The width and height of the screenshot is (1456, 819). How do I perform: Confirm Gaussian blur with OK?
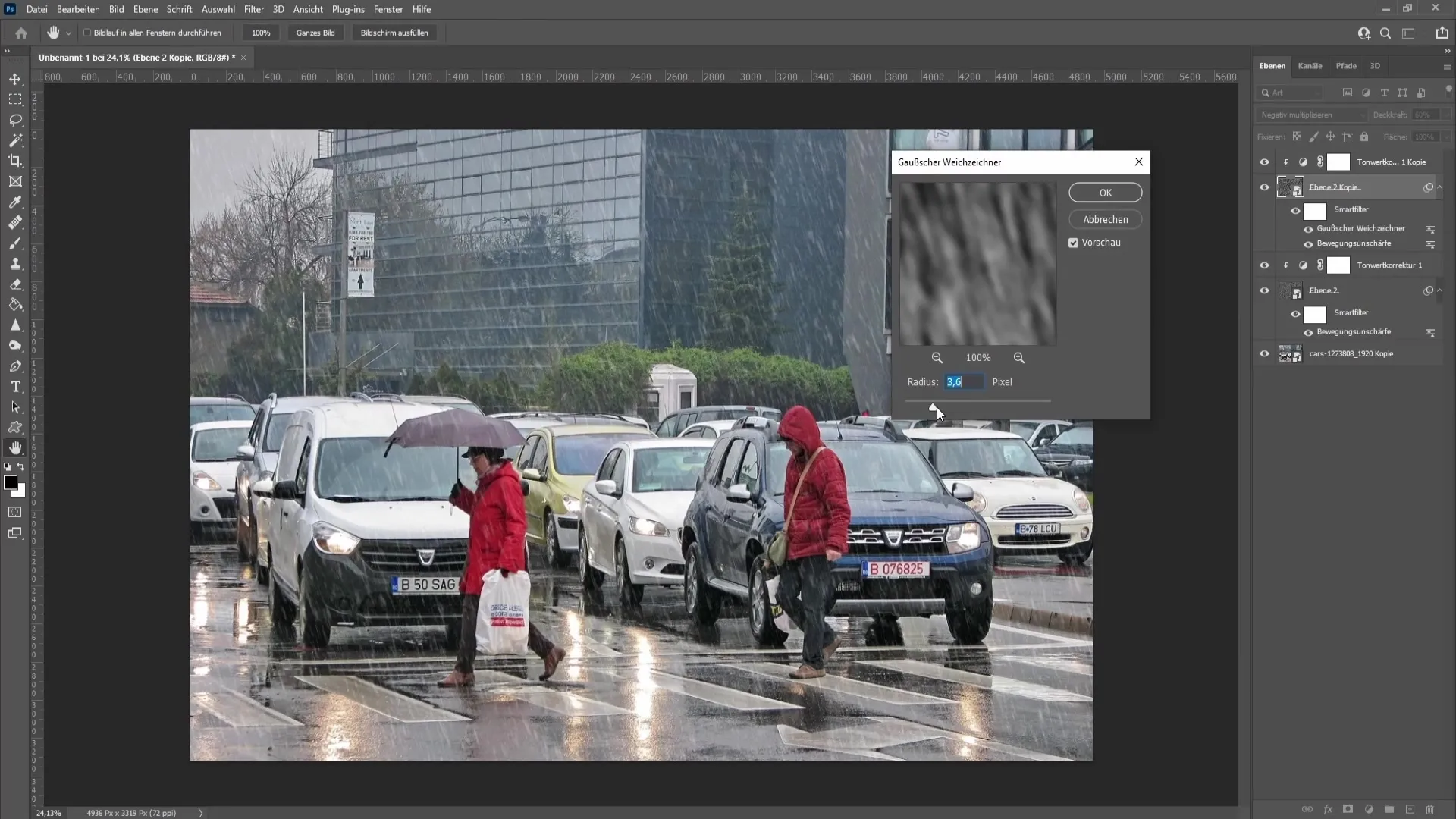(1106, 193)
